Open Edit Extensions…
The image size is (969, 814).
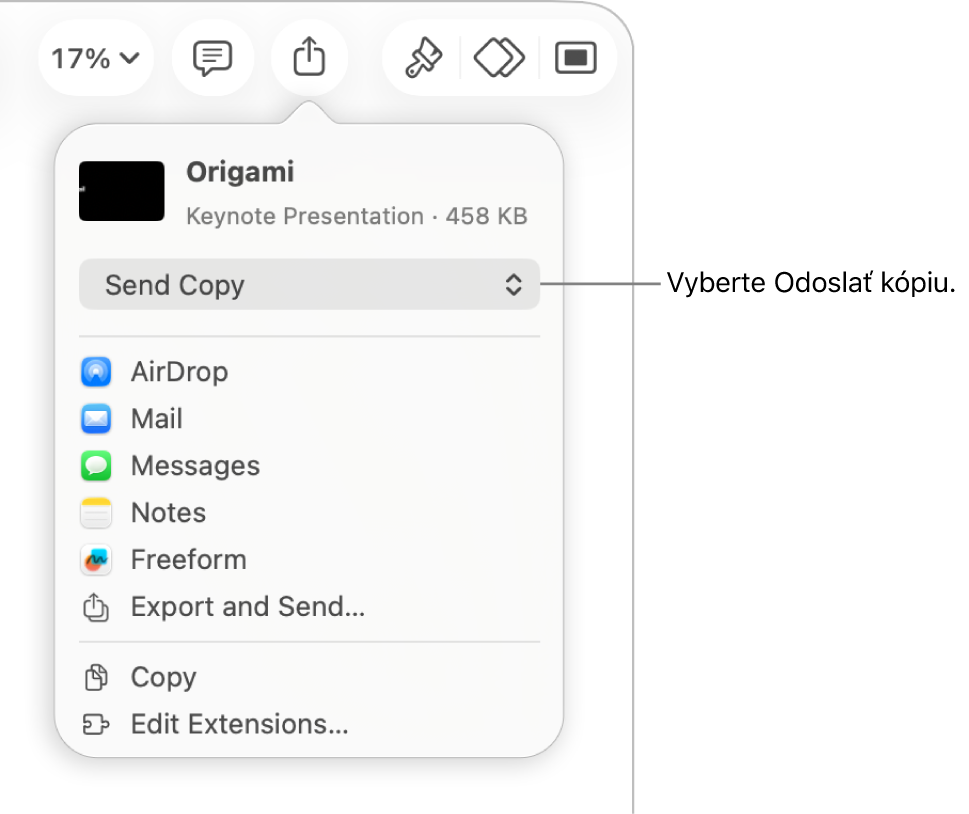pyautogui.click(x=310, y=724)
